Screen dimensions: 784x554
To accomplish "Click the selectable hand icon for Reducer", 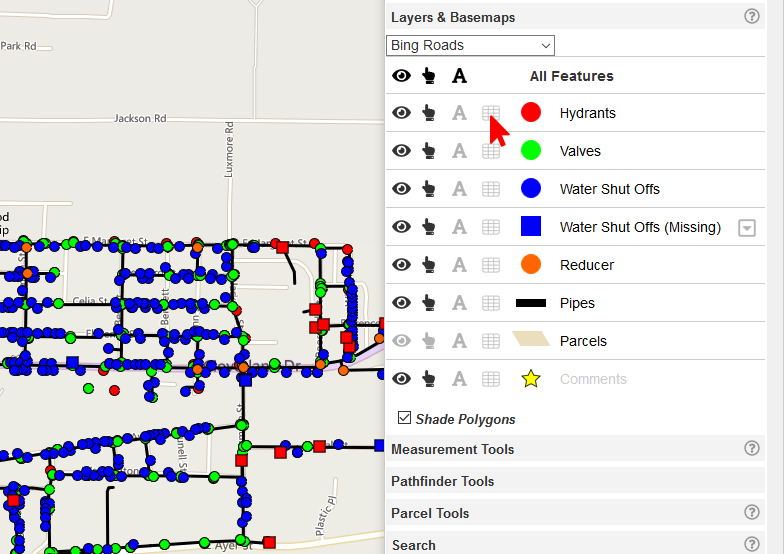I will coord(429,265).
